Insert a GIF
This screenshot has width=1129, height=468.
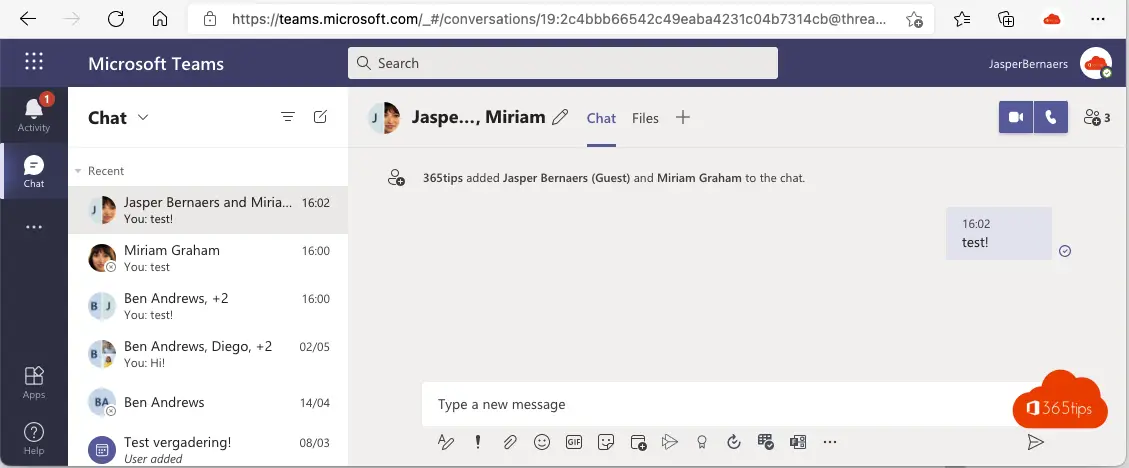tap(574, 441)
